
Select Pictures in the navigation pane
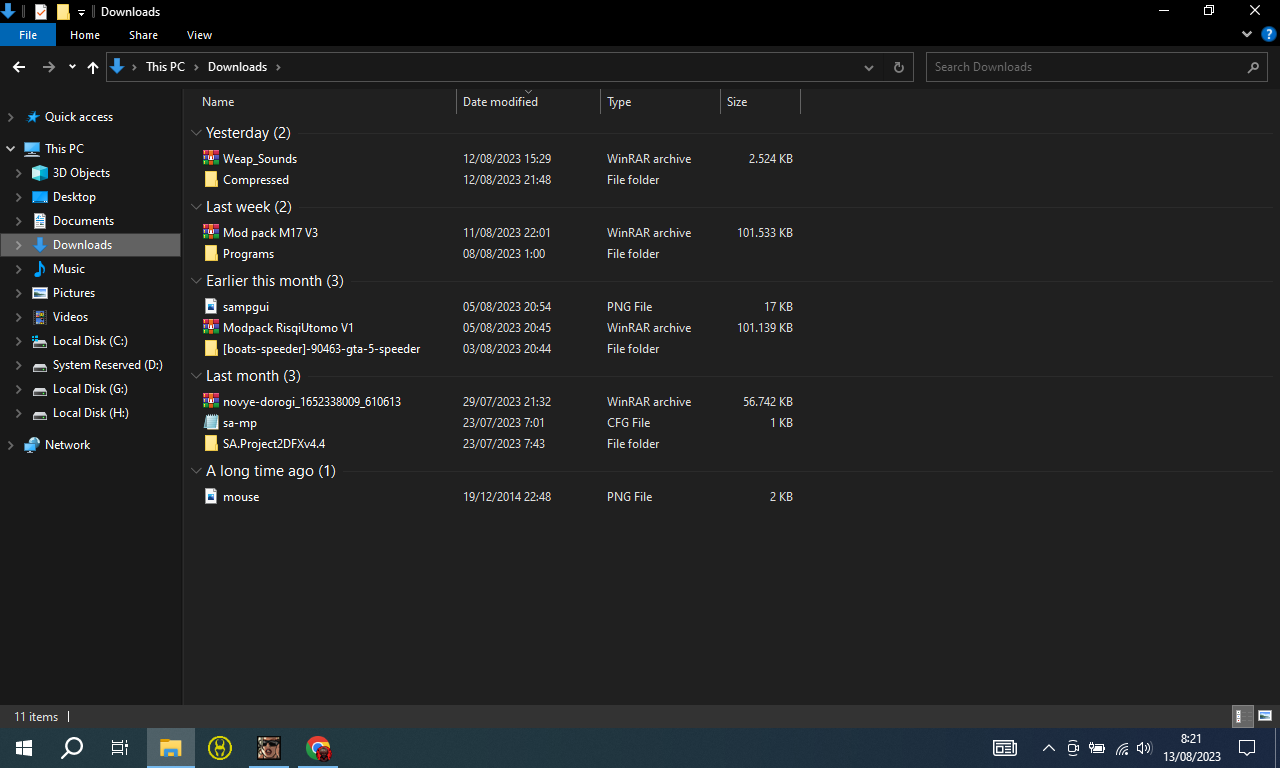point(74,293)
